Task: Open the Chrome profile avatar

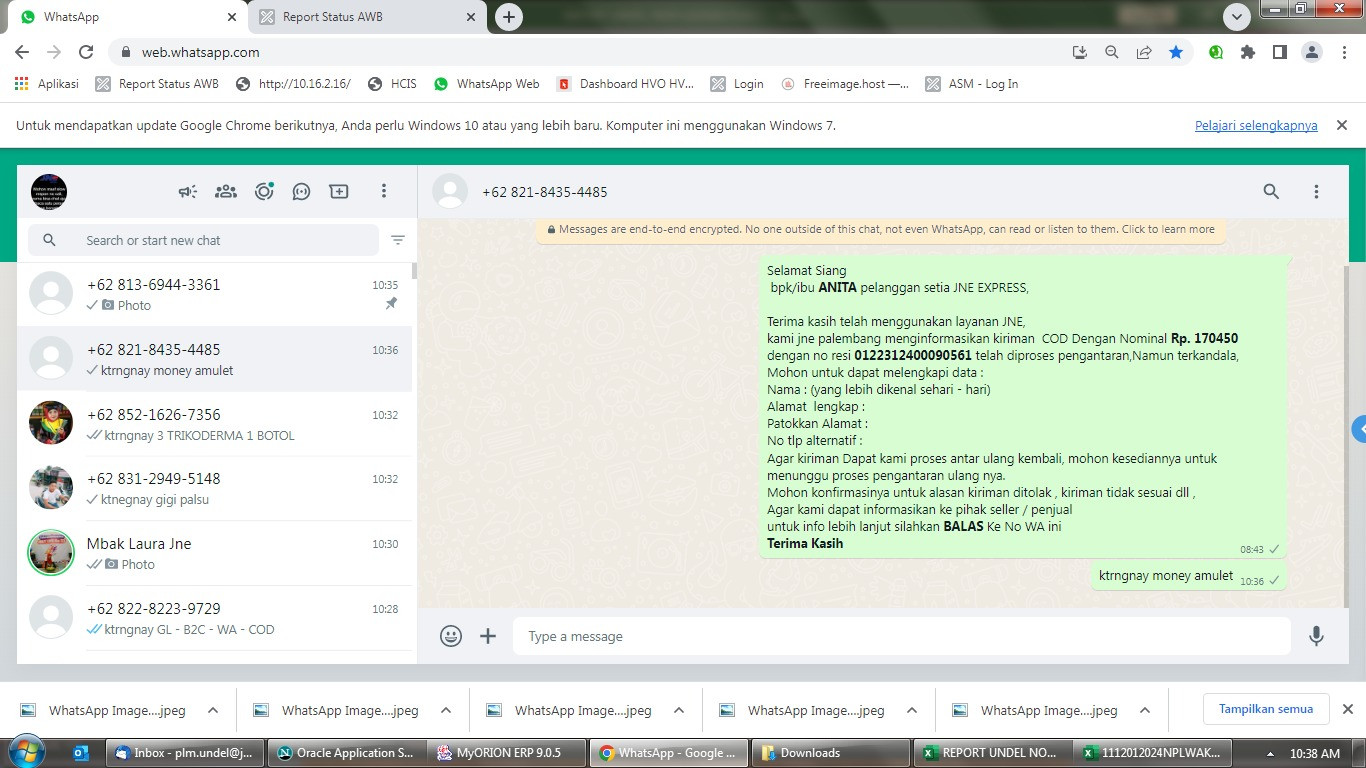Action: coord(1312,52)
